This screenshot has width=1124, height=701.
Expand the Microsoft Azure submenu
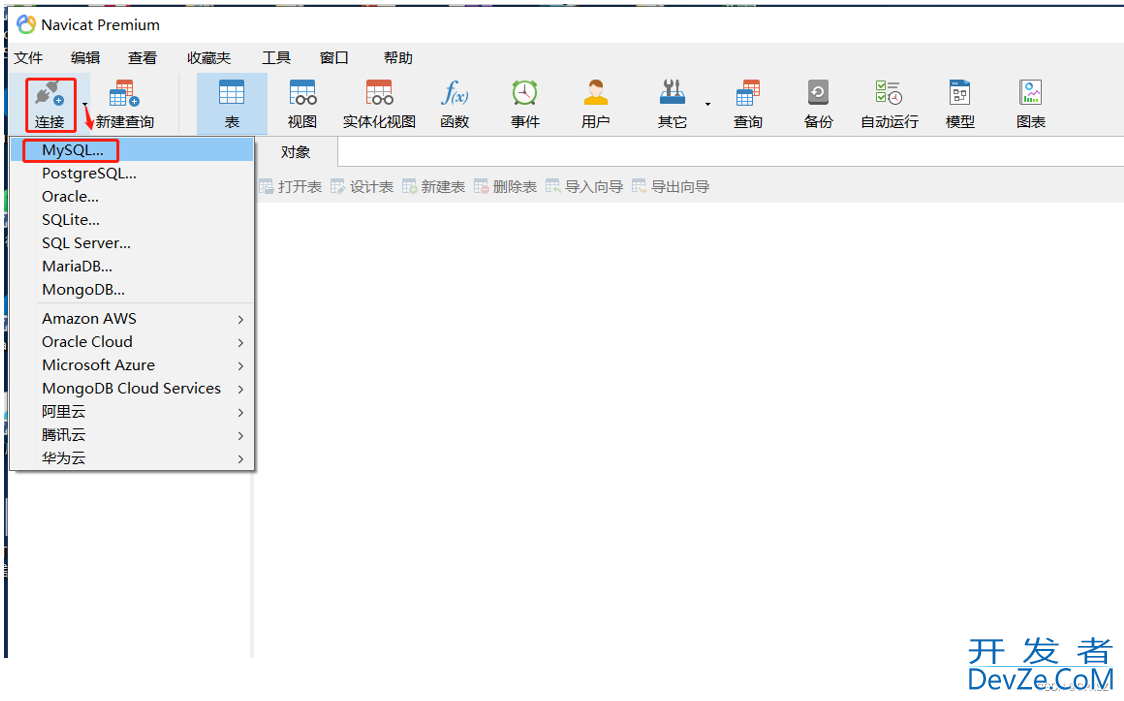click(132, 365)
